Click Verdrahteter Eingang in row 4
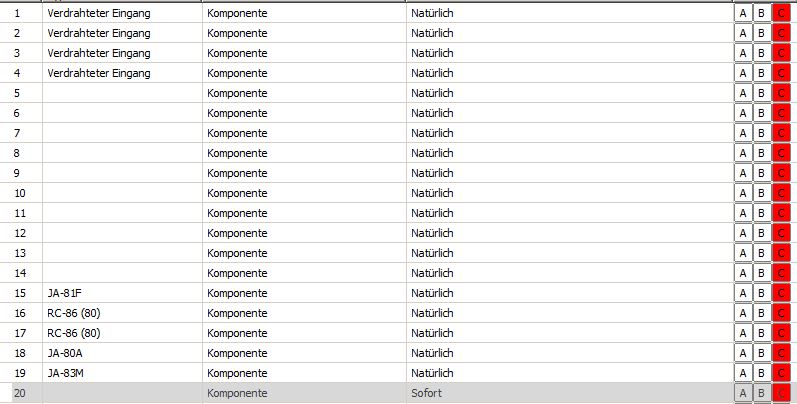Viewport: 797px width, 404px height. point(98,73)
